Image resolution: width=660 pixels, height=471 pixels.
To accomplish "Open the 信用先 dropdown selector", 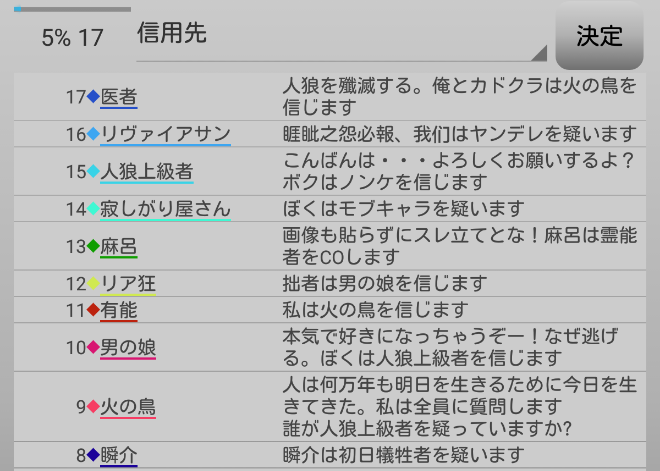I will click(x=340, y=36).
